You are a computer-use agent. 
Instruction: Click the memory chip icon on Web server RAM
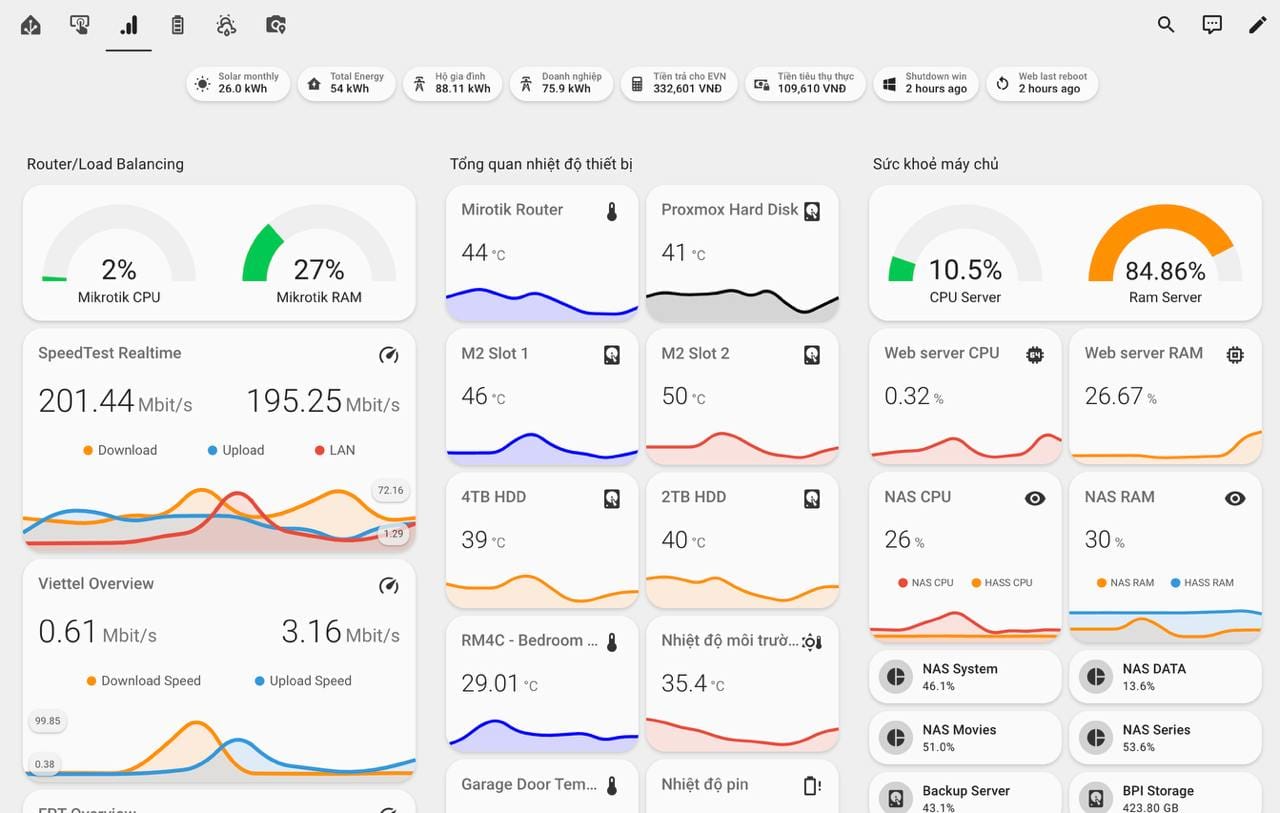click(x=1235, y=355)
